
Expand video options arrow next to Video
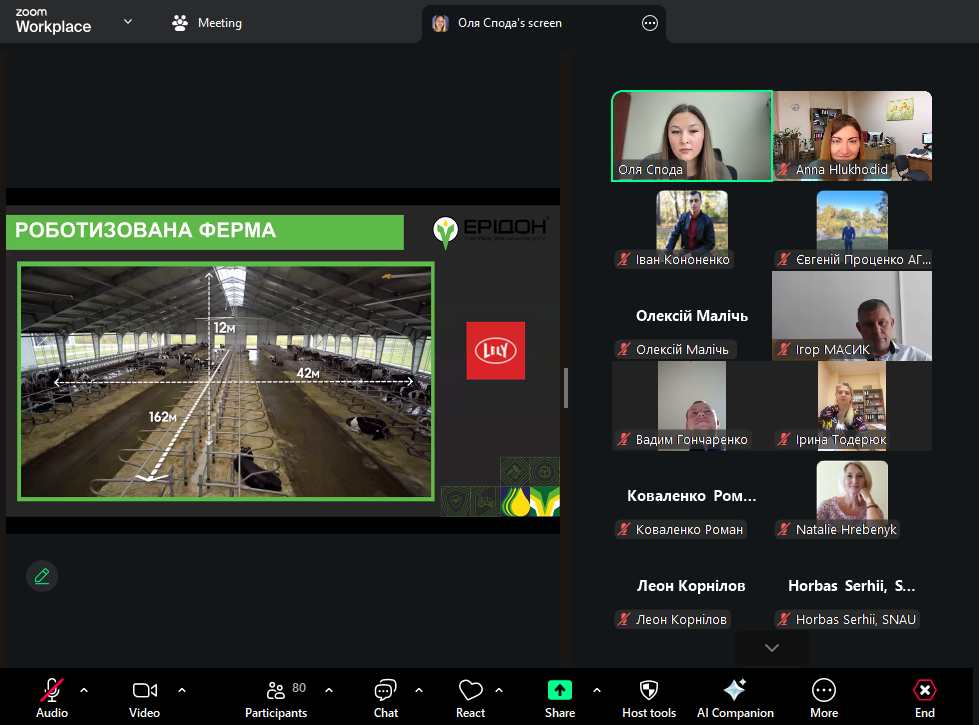(182, 690)
